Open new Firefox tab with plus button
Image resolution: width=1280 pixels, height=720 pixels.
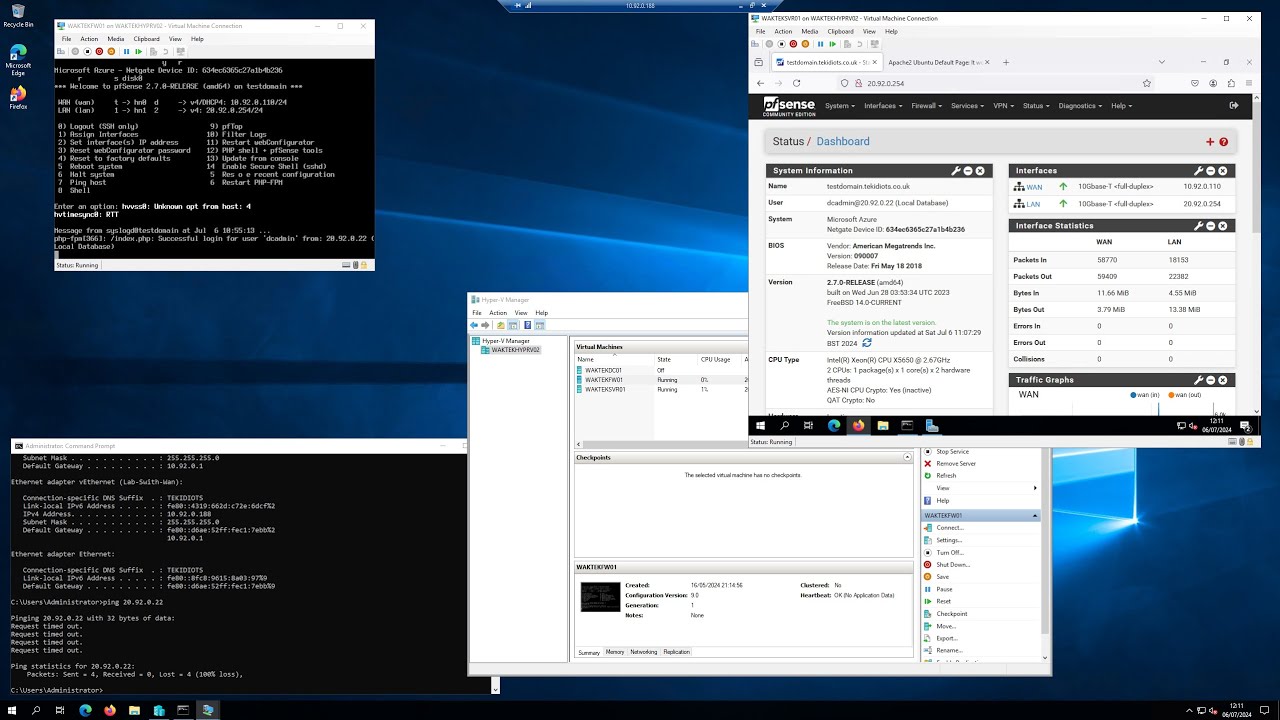tap(1006, 62)
